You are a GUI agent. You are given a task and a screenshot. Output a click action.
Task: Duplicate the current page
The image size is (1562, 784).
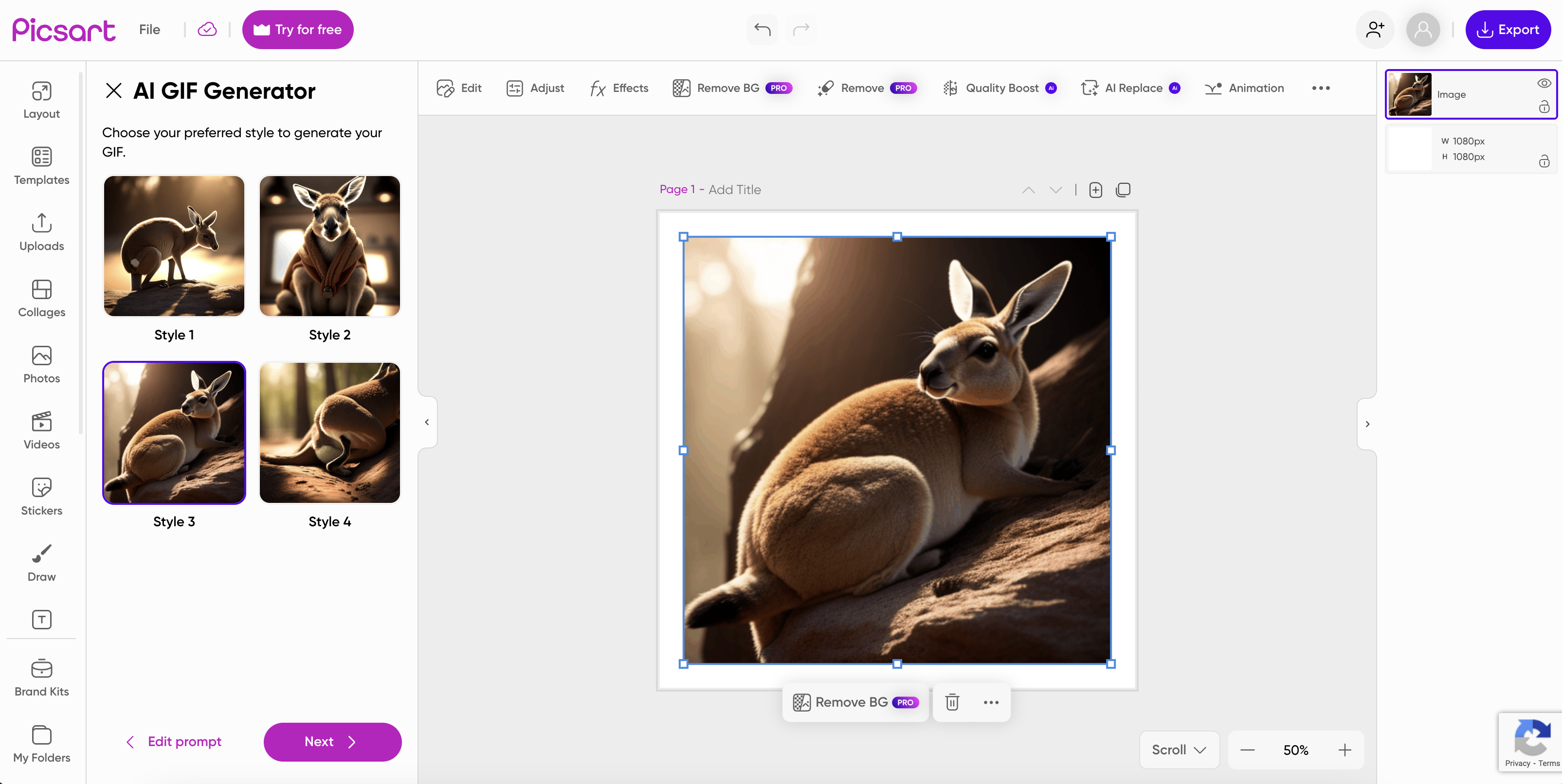(x=1123, y=190)
